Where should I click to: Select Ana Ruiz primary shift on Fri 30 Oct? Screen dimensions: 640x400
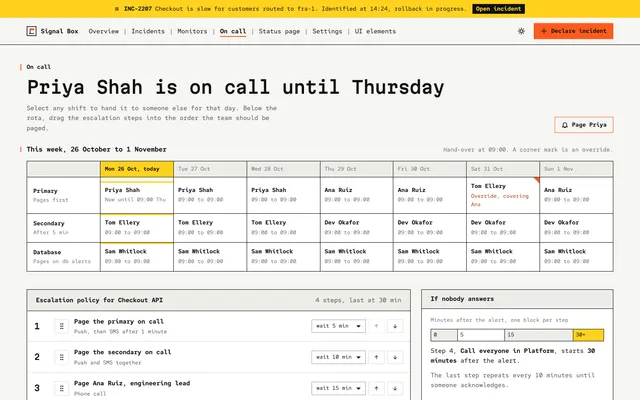430,195
